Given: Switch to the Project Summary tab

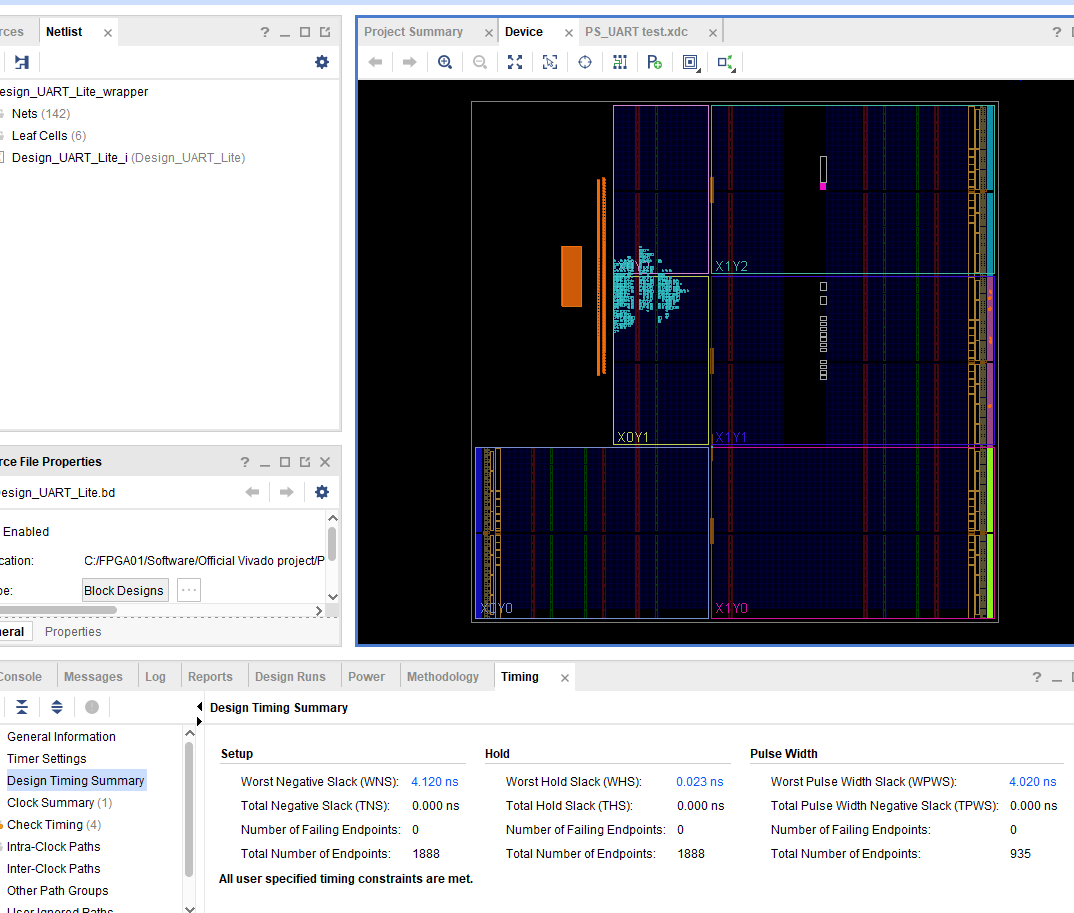Looking at the screenshot, I should [x=413, y=32].
